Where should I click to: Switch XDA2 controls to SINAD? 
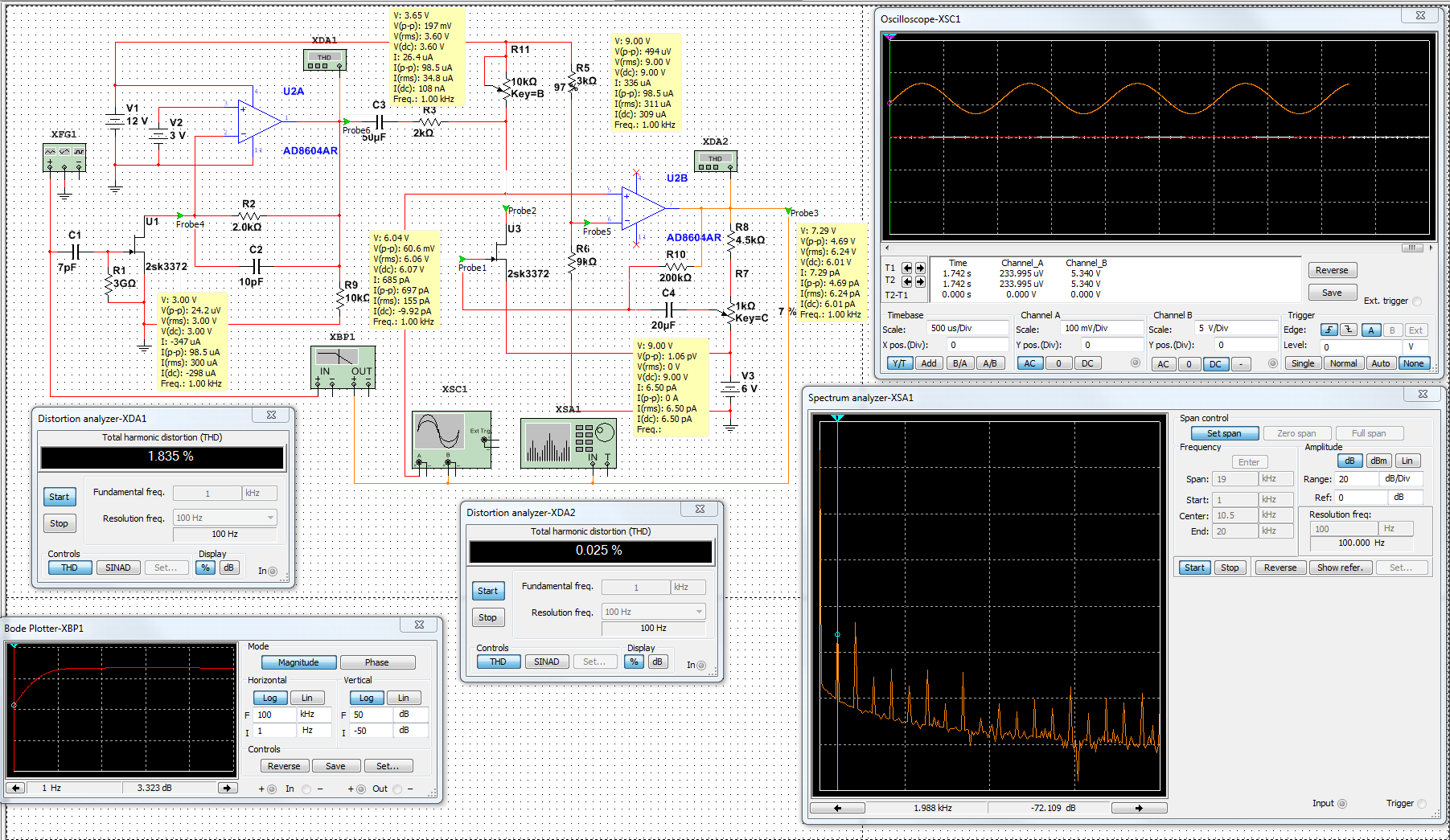(x=547, y=662)
